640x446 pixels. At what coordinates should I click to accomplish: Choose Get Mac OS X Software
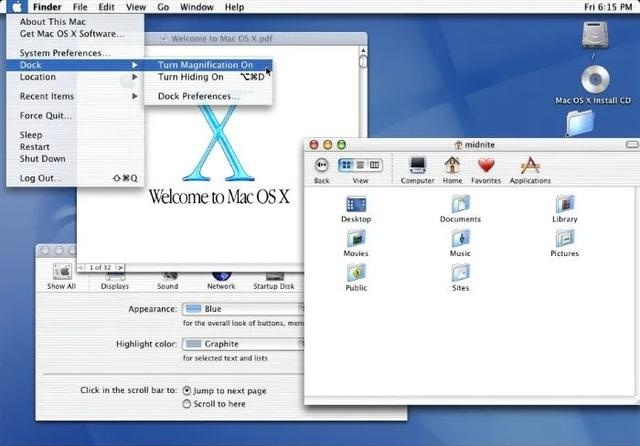(75, 34)
